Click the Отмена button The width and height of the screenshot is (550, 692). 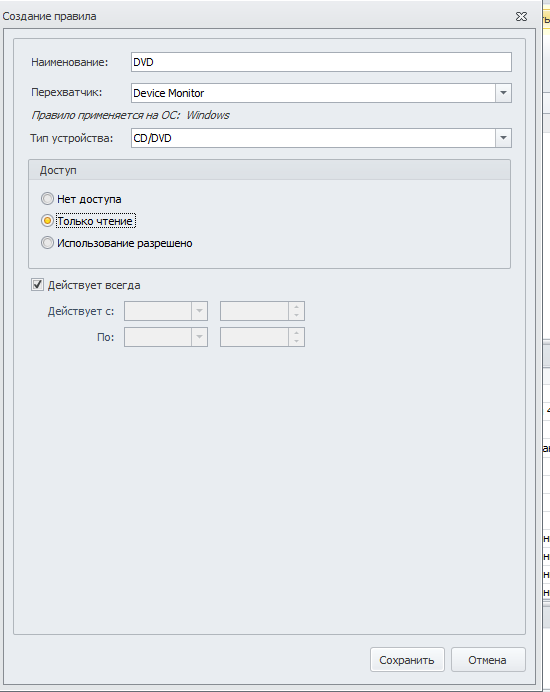[488, 660]
